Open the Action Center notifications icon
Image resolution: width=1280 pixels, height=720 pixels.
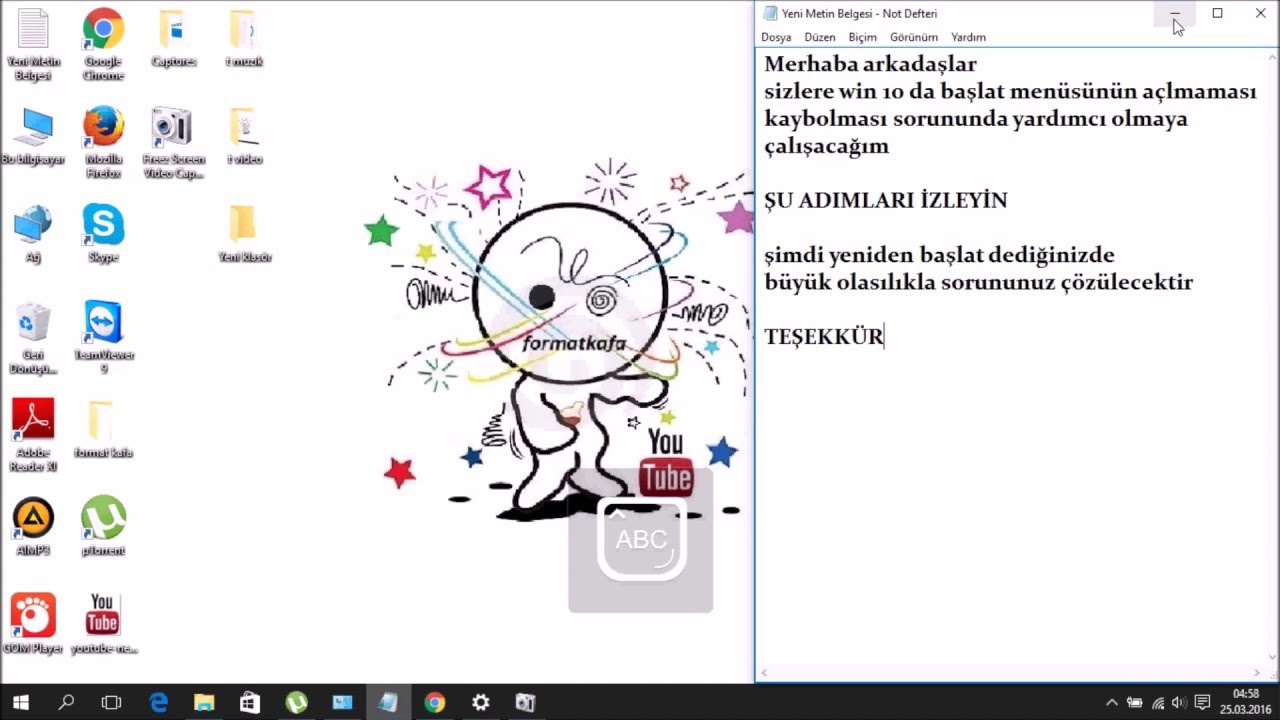point(1203,703)
